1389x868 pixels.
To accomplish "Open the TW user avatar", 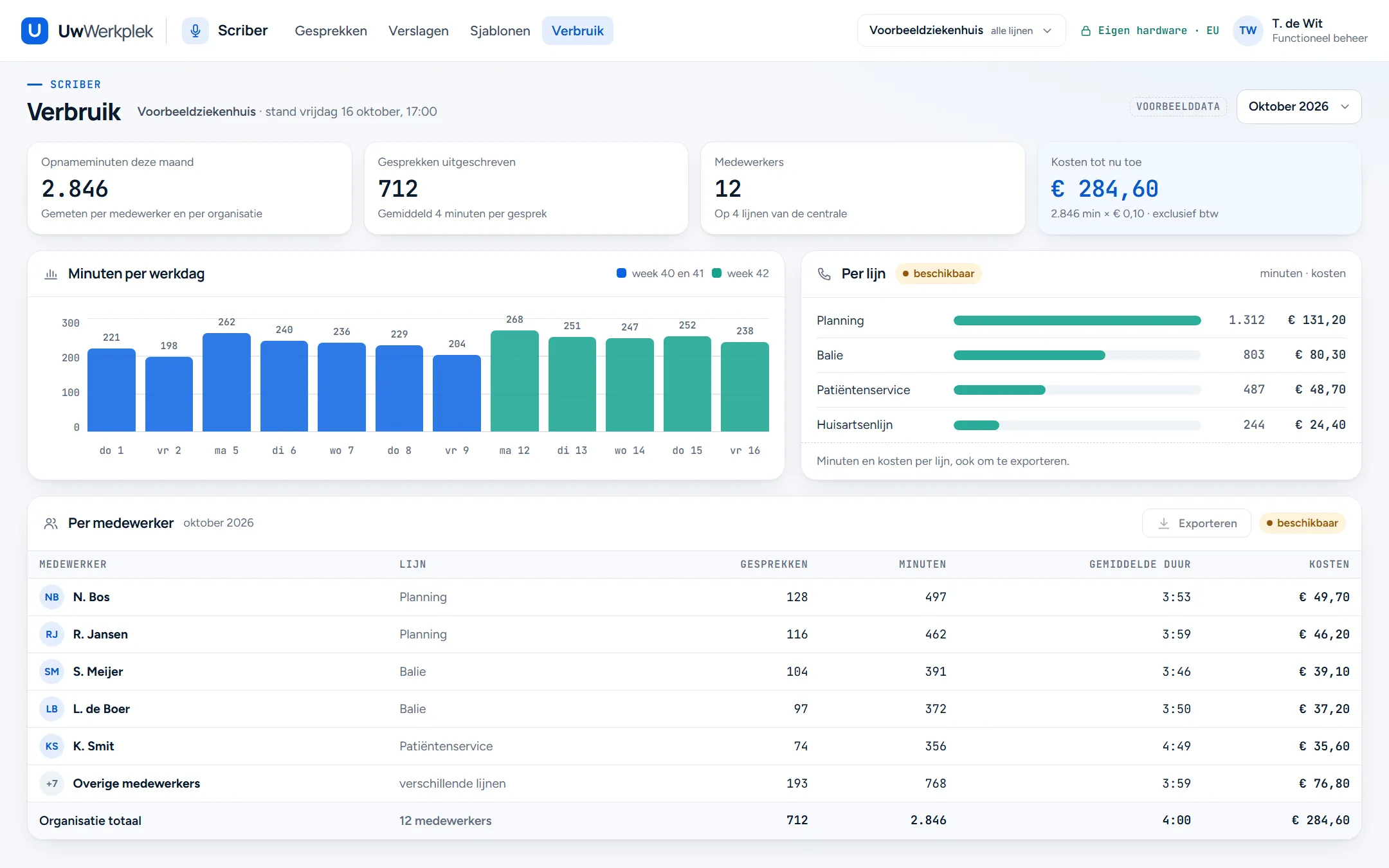I will pyautogui.click(x=1248, y=31).
